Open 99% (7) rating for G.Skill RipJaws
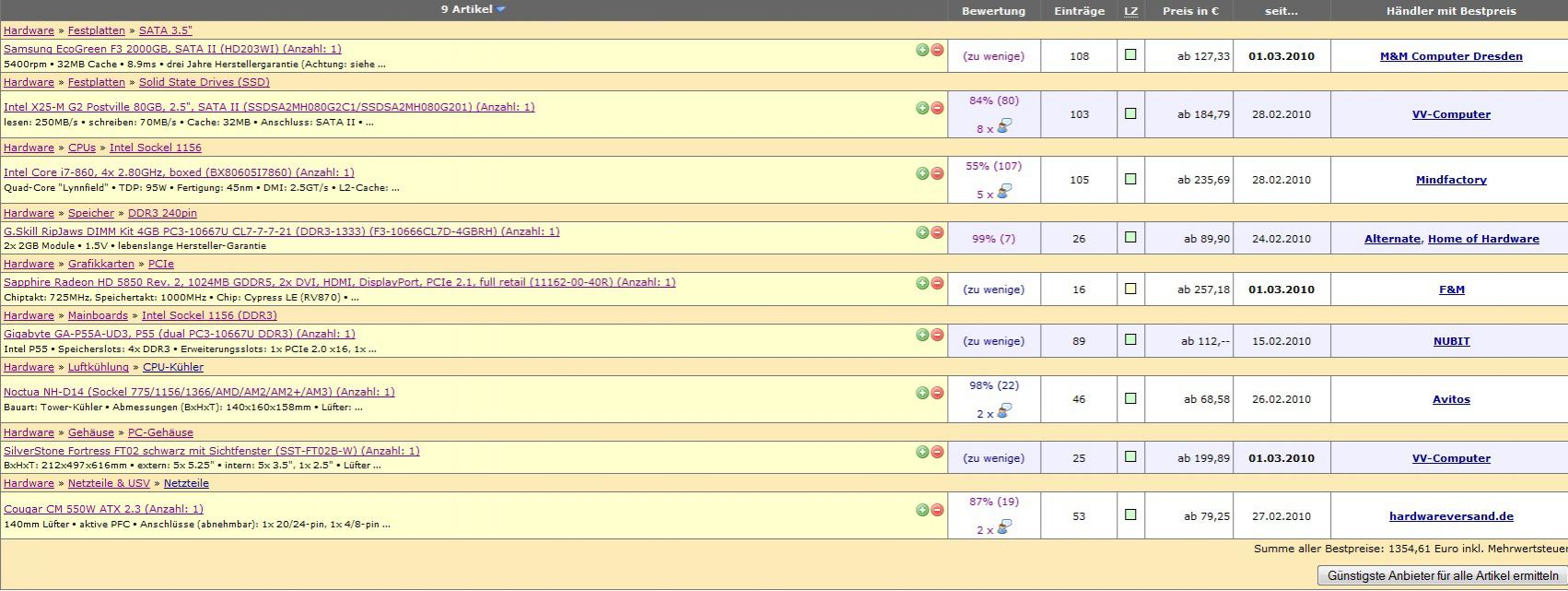 point(993,239)
